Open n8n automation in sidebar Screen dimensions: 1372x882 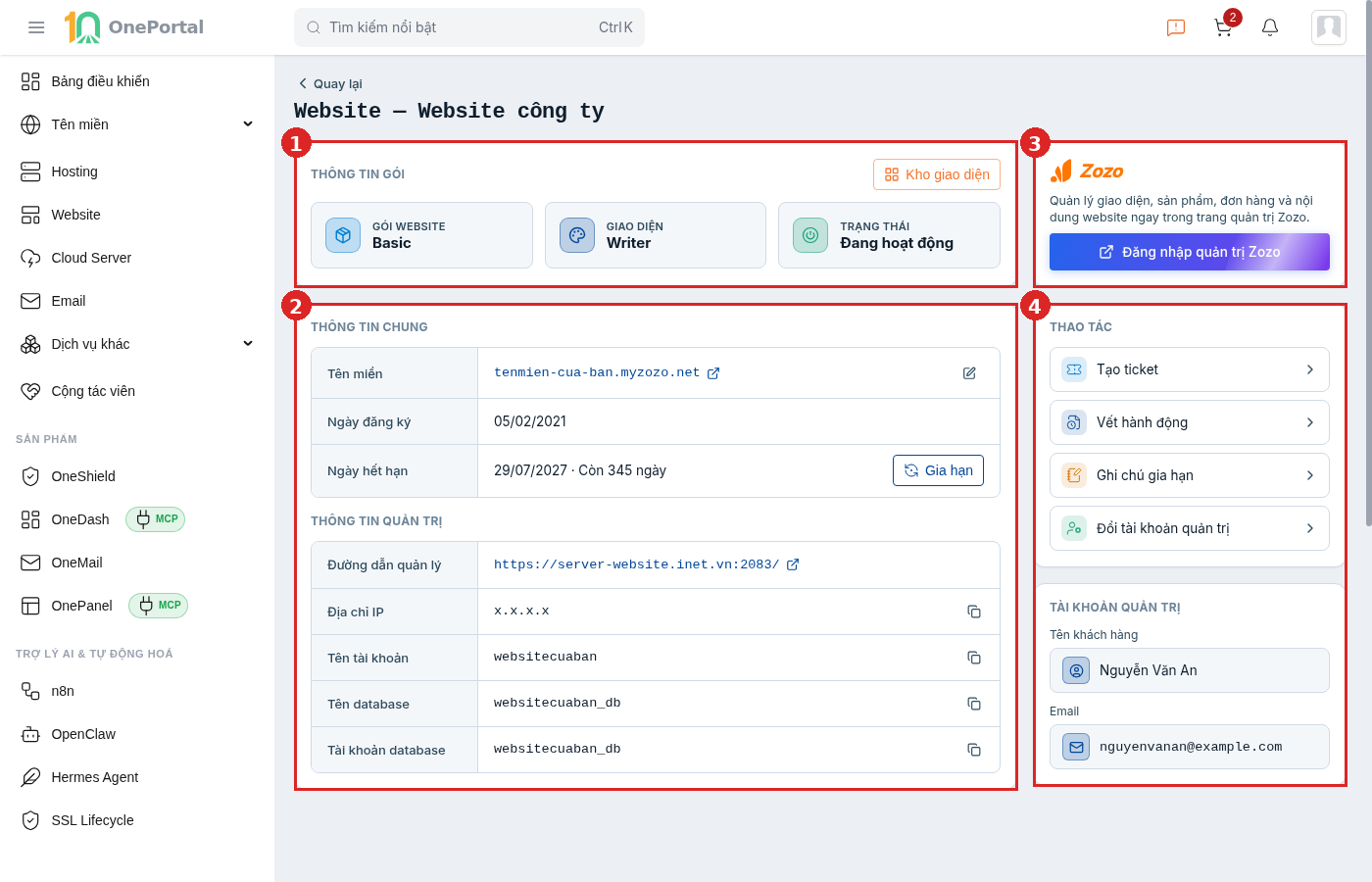(x=137, y=691)
